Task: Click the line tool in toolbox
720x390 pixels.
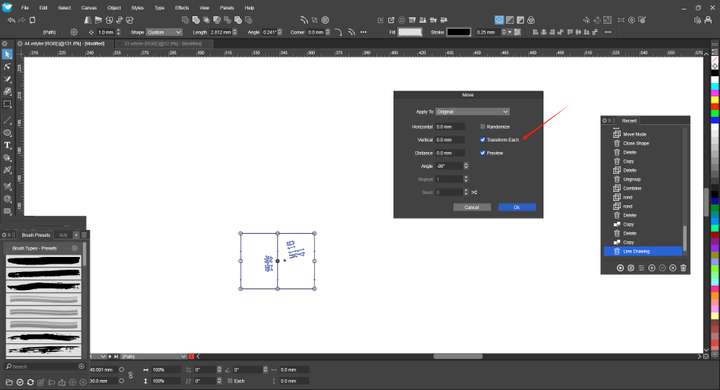Action: point(7,121)
